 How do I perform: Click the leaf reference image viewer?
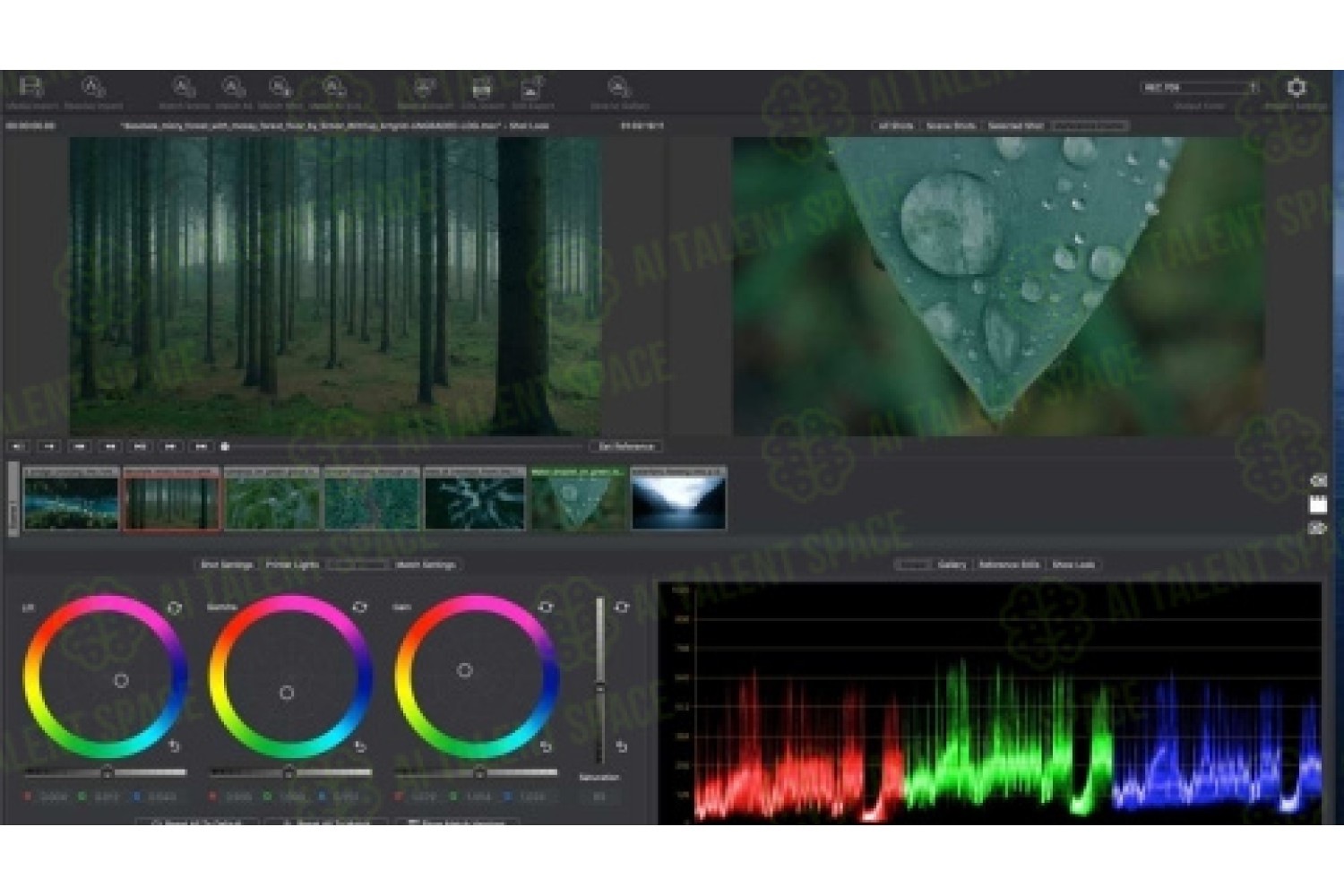998,287
